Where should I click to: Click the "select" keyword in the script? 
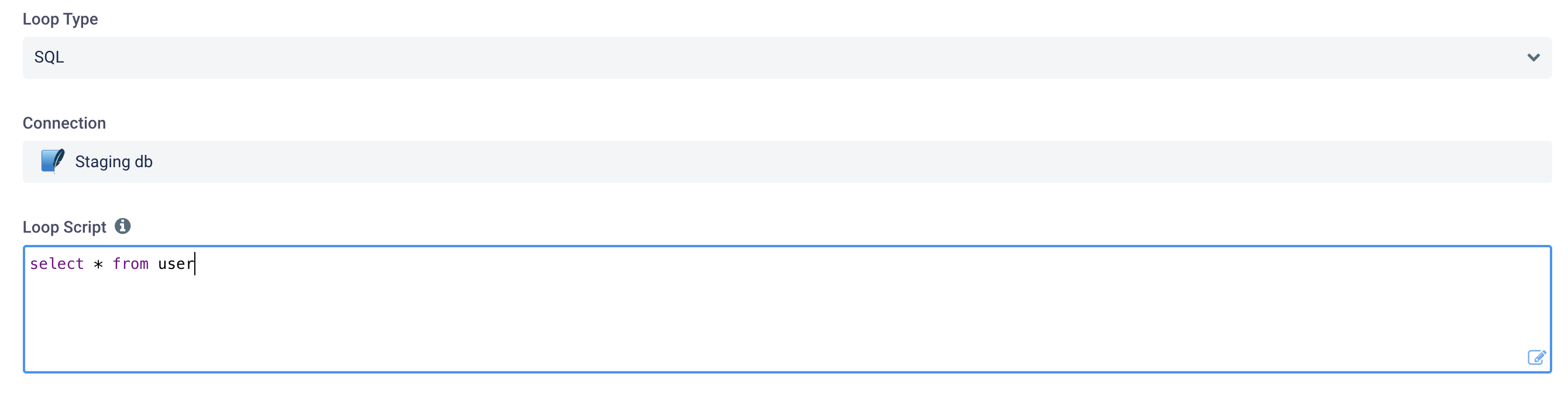tap(57, 264)
